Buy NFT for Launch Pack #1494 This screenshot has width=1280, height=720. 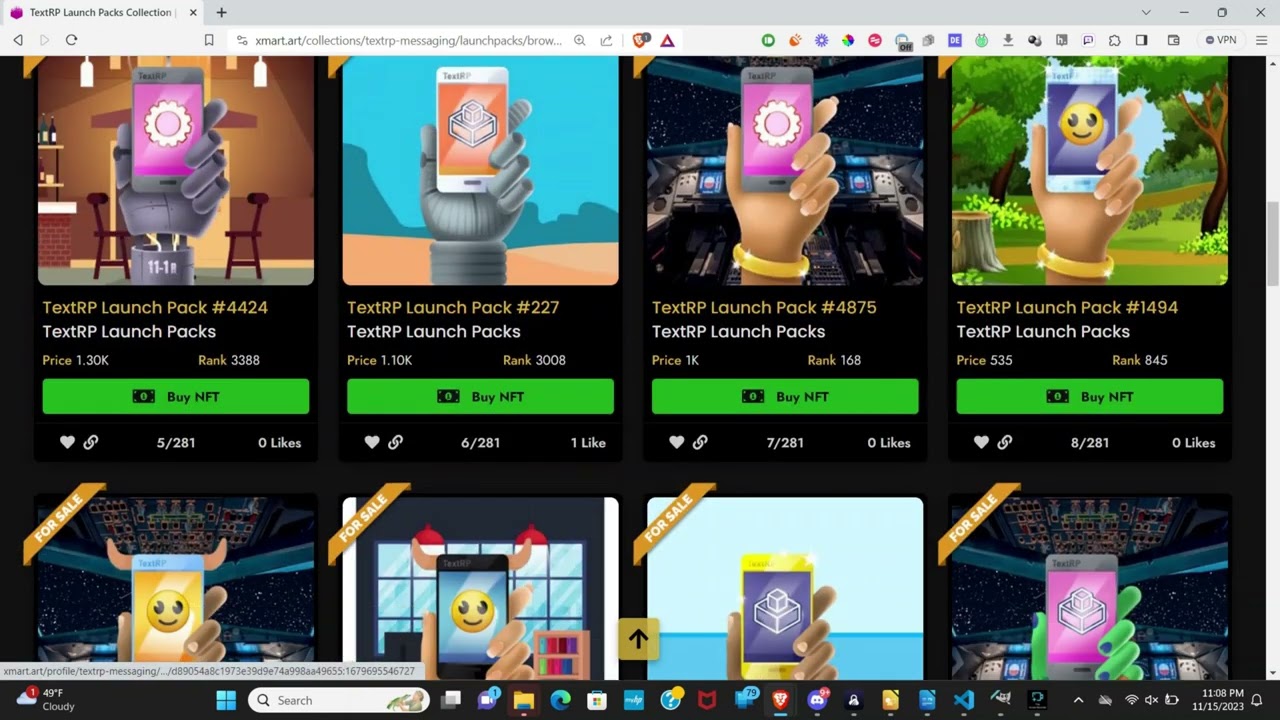[1090, 396]
